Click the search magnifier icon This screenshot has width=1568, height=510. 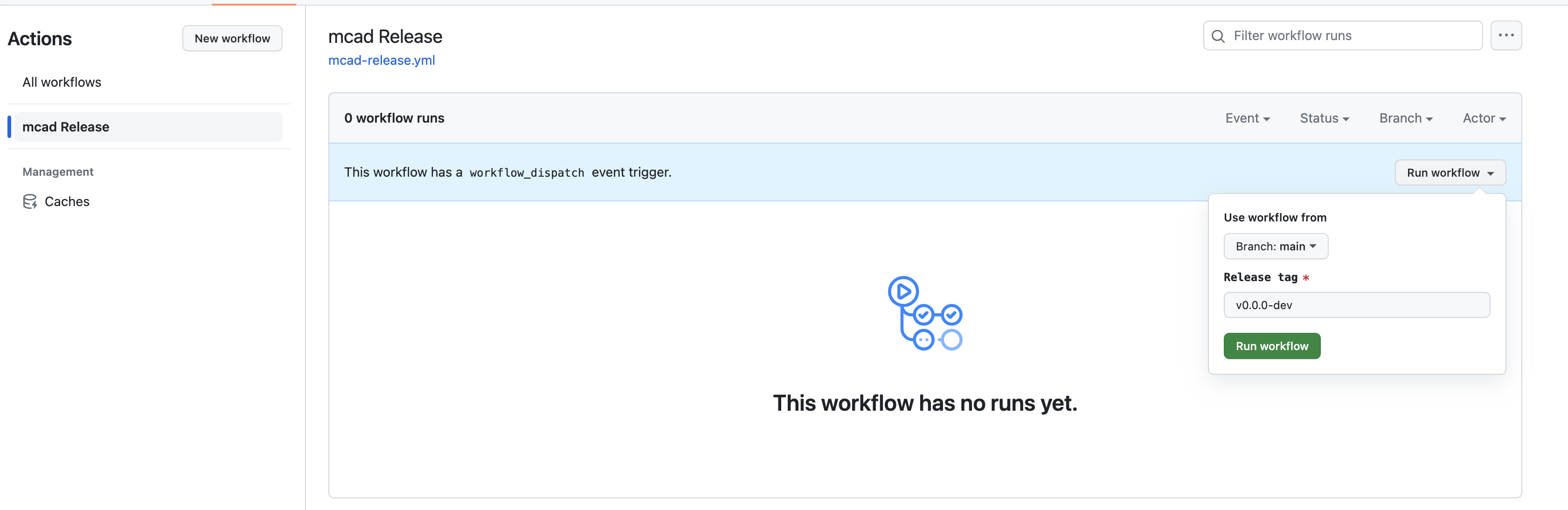coord(1218,36)
